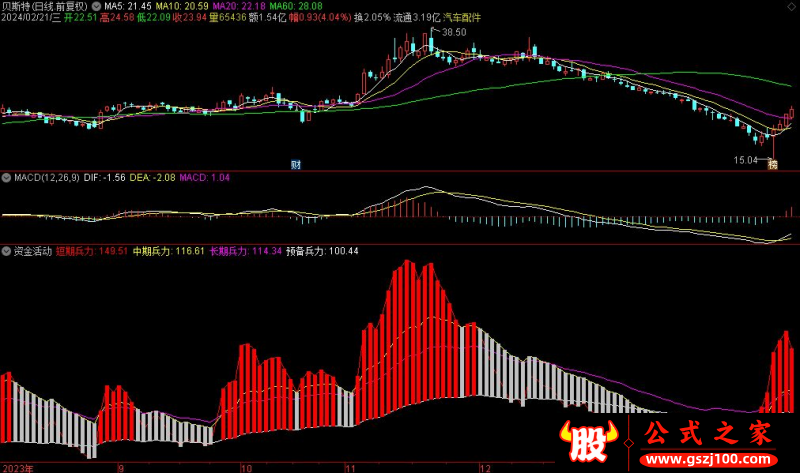Click the 38.50 high price label
The height and width of the screenshot is (473, 800).
click(x=454, y=33)
